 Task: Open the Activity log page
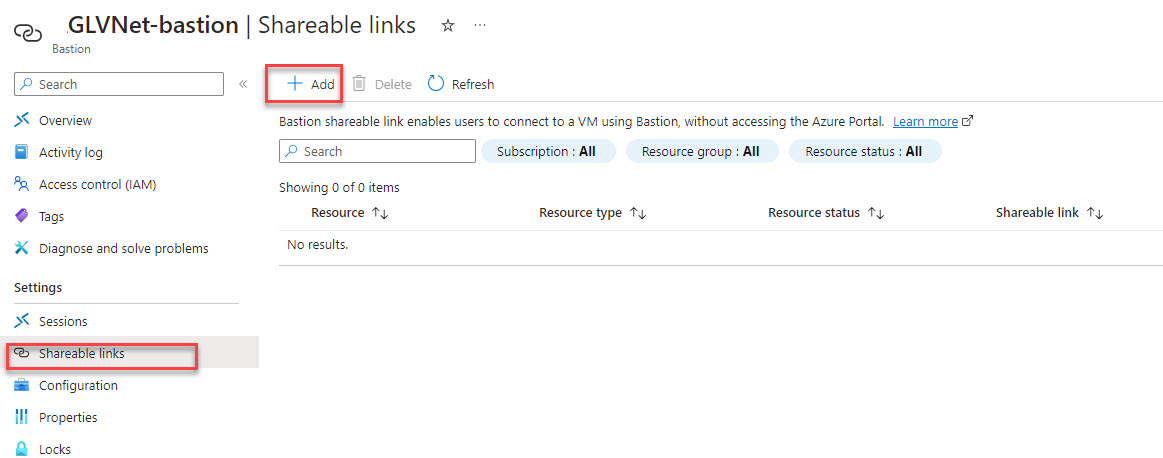click(70, 152)
